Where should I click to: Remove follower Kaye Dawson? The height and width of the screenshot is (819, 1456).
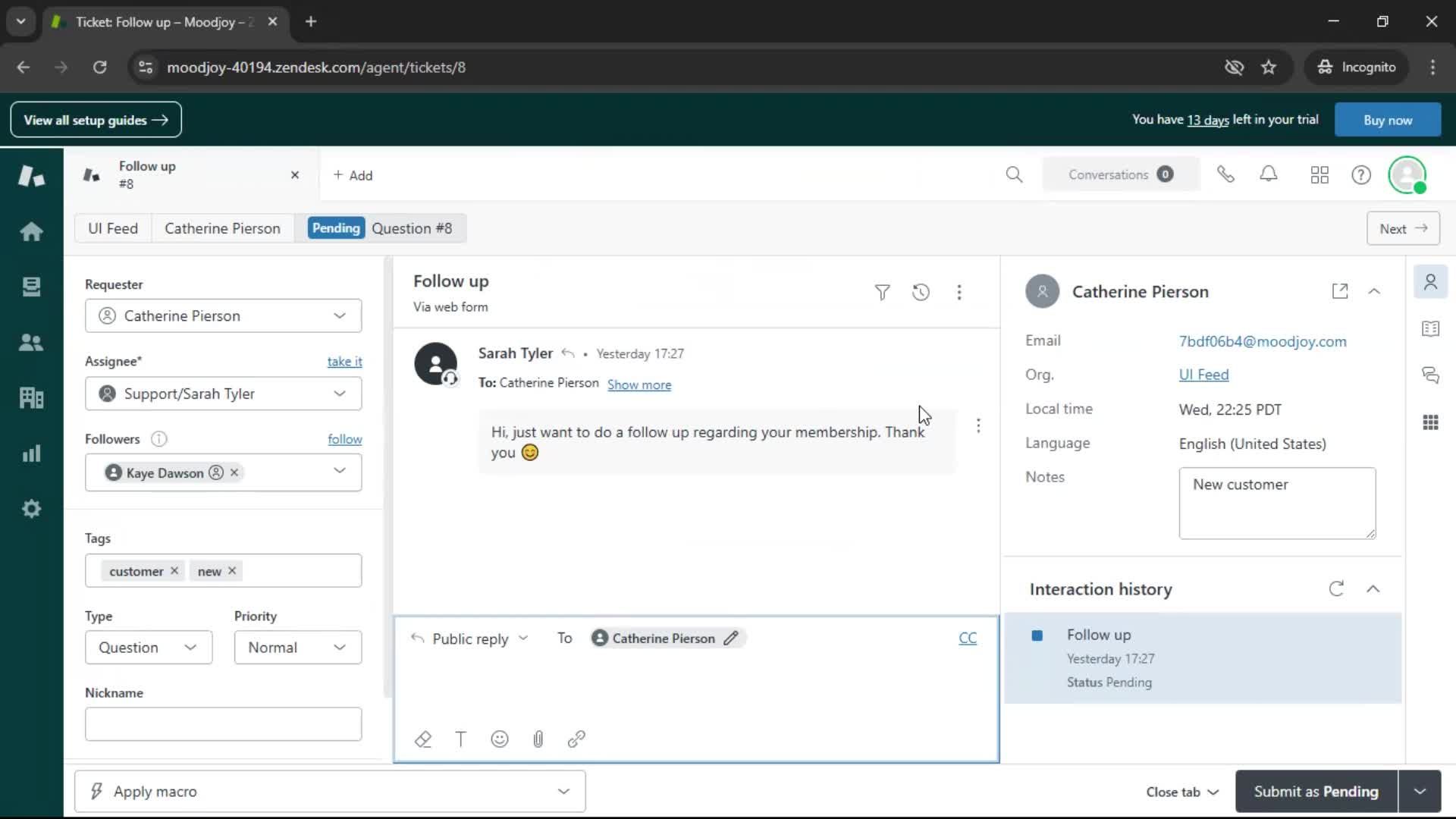pyautogui.click(x=234, y=472)
